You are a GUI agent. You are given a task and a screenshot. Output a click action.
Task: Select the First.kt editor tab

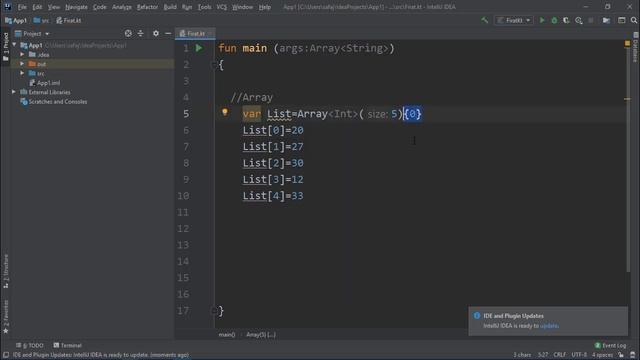click(195, 33)
